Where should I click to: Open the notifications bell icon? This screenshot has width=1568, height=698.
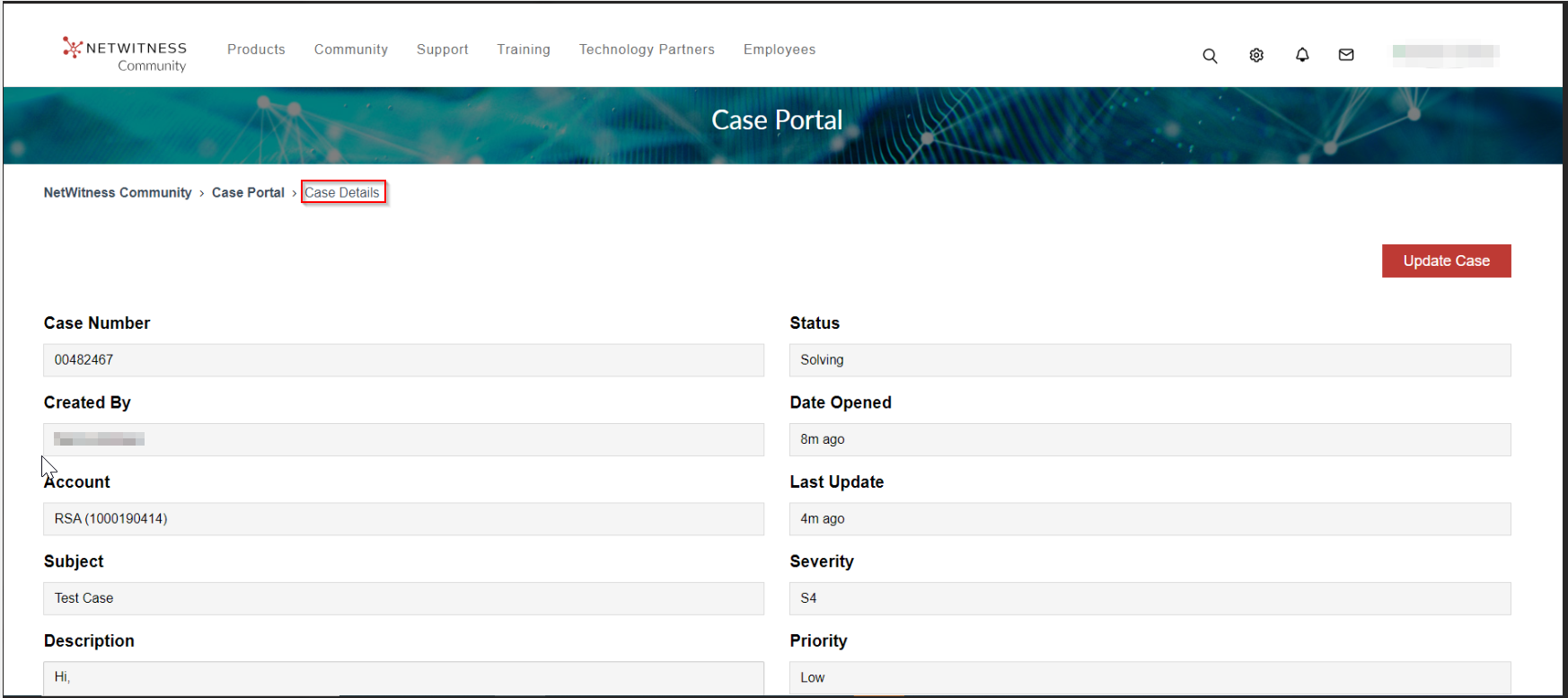coord(1302,56)
